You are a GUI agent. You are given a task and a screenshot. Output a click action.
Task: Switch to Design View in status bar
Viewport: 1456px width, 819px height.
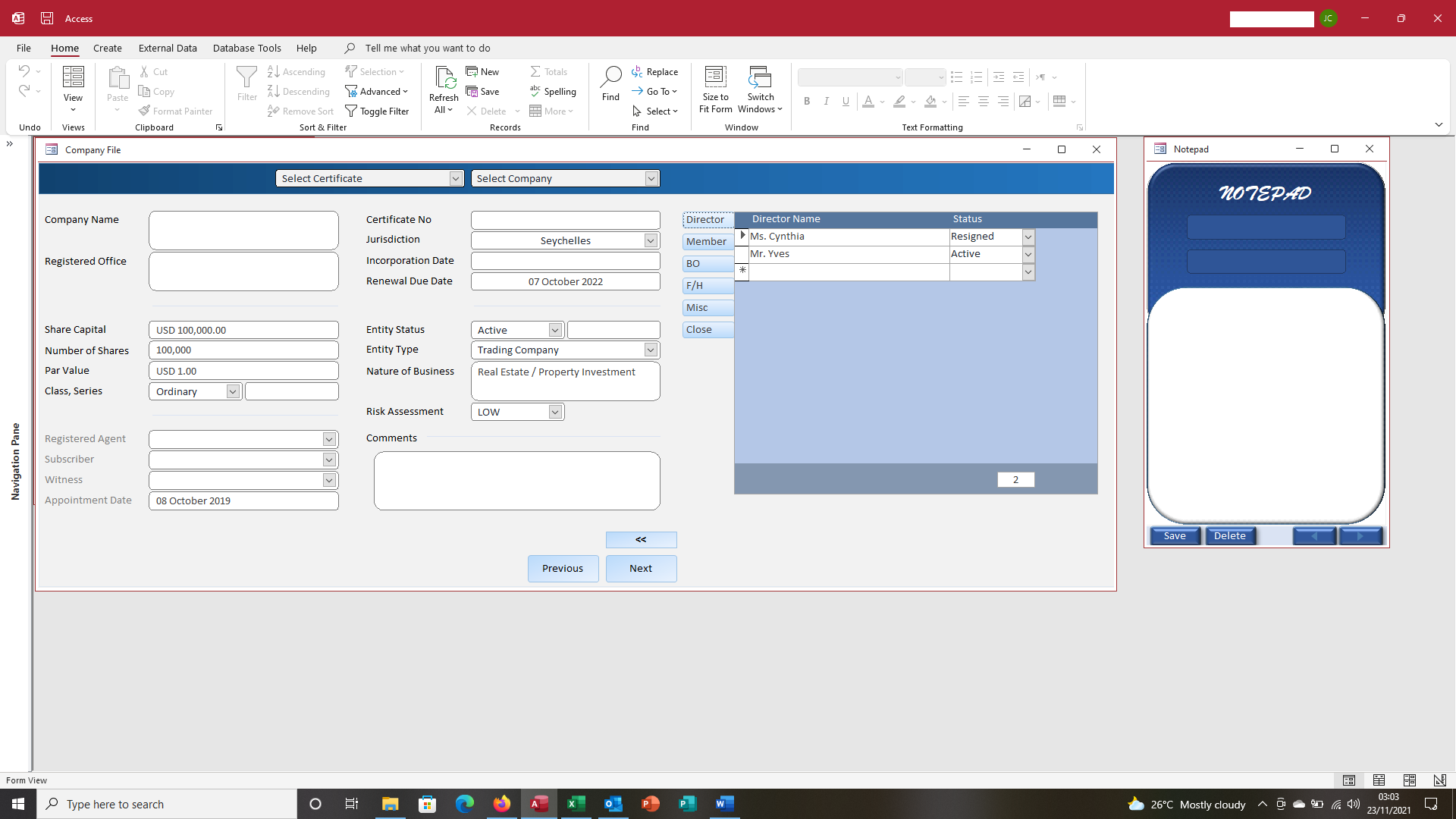tap(1439, 780)
